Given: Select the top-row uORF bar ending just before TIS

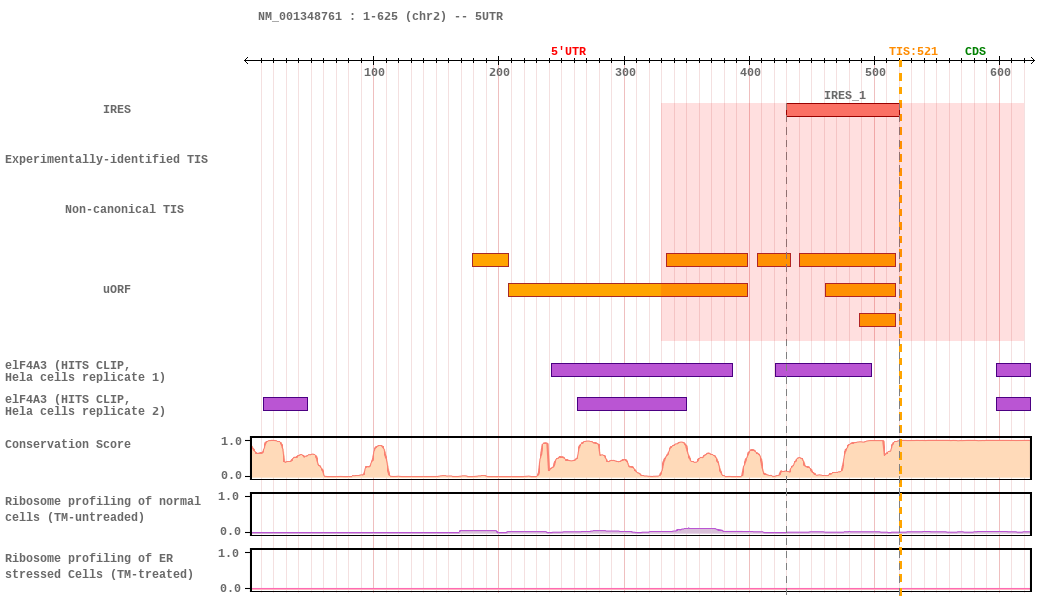Looking at the screenshot, I should (x=847, y=260).
